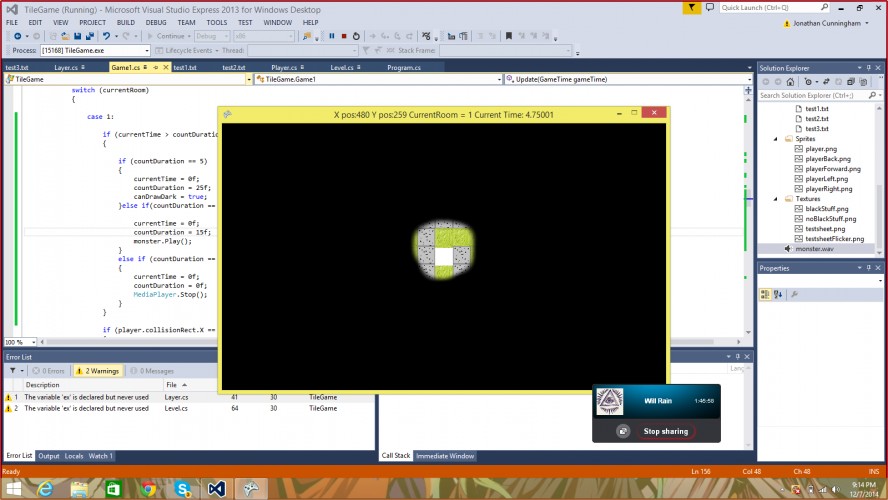
Task: Open Chrome from taskbar
Action: pos(148,489)
